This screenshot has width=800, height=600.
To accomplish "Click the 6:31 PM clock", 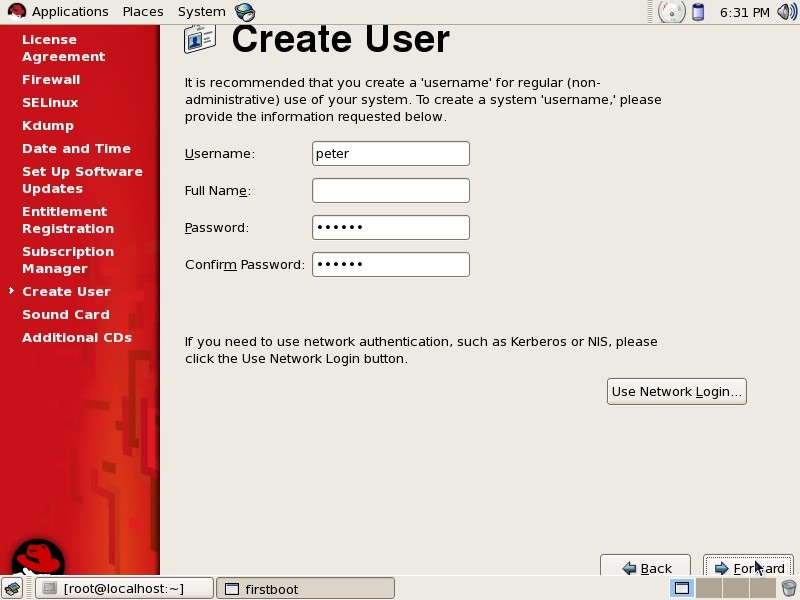I will [x=744, y=12].
